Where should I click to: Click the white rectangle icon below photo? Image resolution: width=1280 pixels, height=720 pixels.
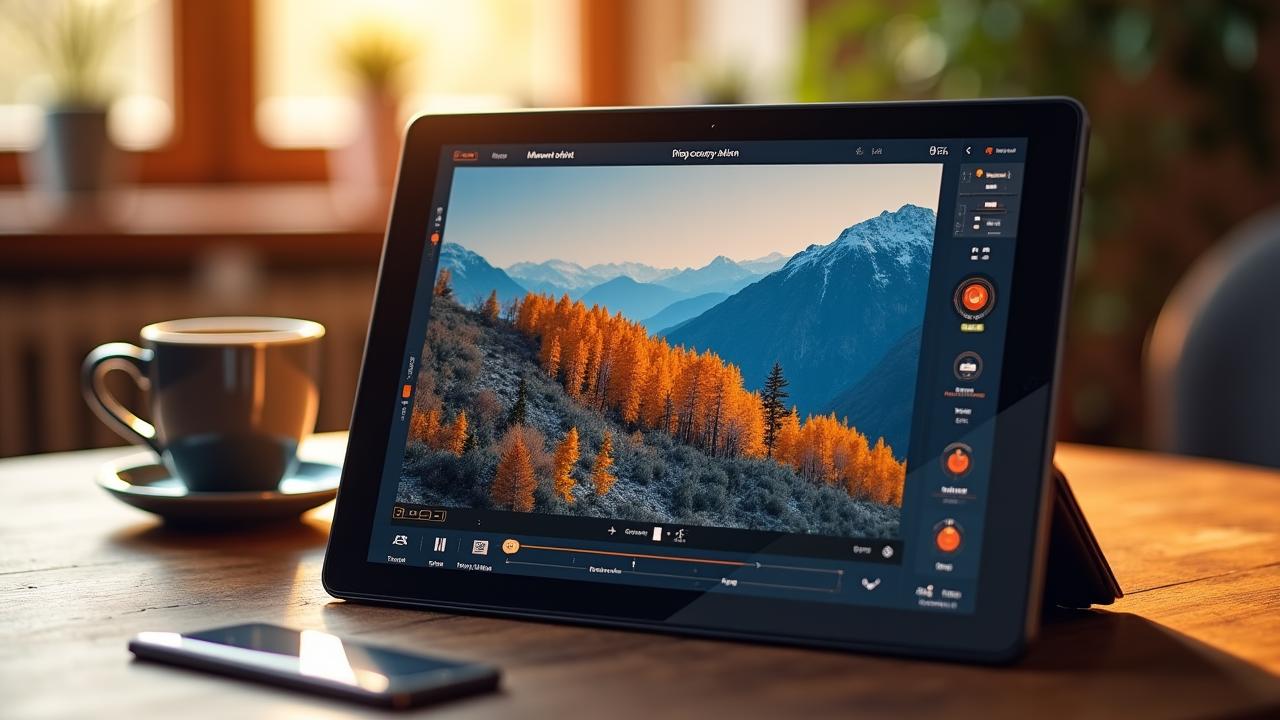click(x=657, y=534)
